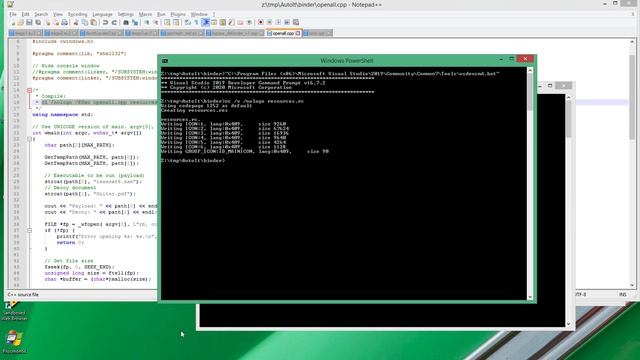Click the Zoom In toolbar icon
640x360 pixels.
[147, 22]
